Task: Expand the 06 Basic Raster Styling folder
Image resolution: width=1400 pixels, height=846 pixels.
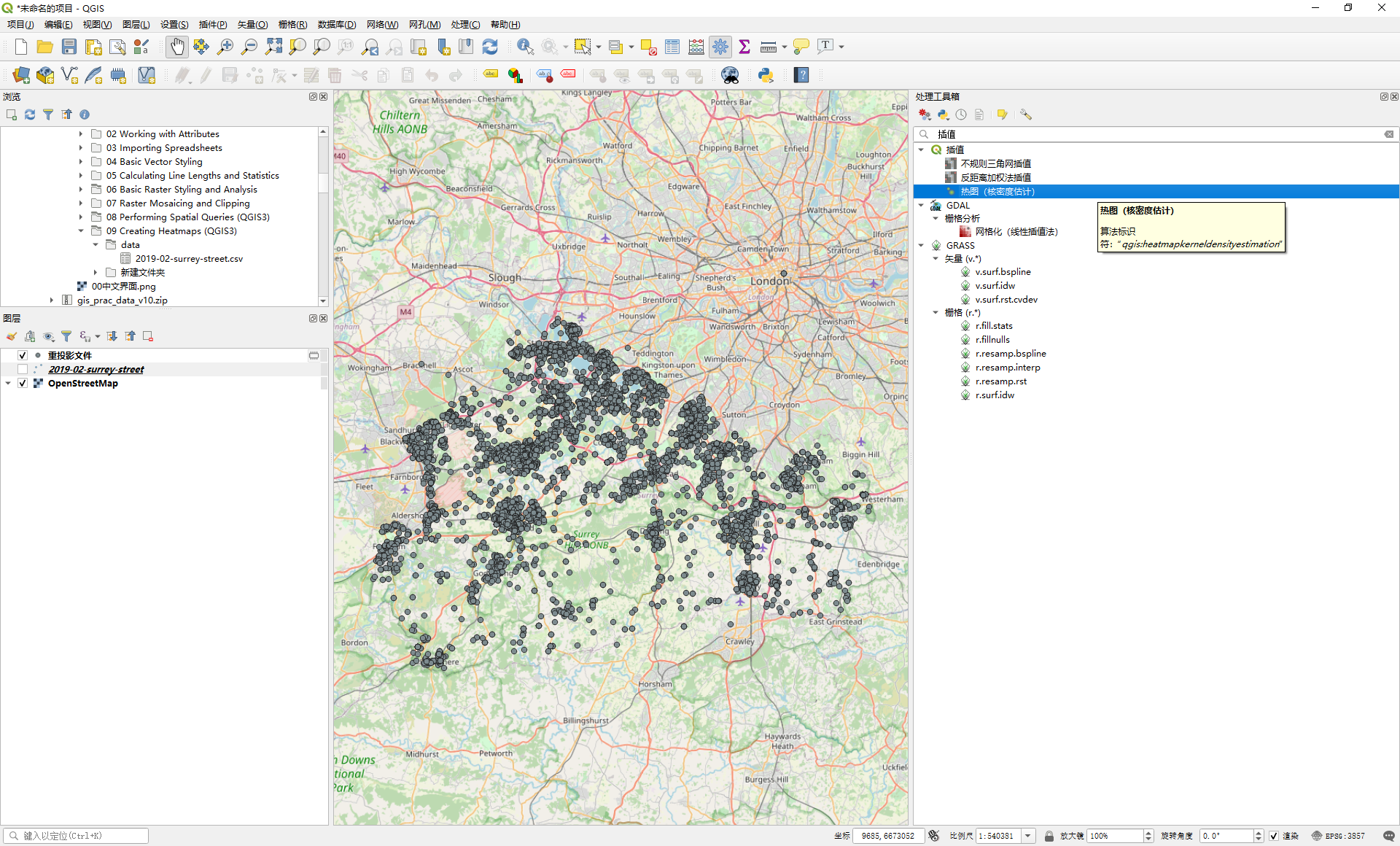Action: [x=81, y=190]
